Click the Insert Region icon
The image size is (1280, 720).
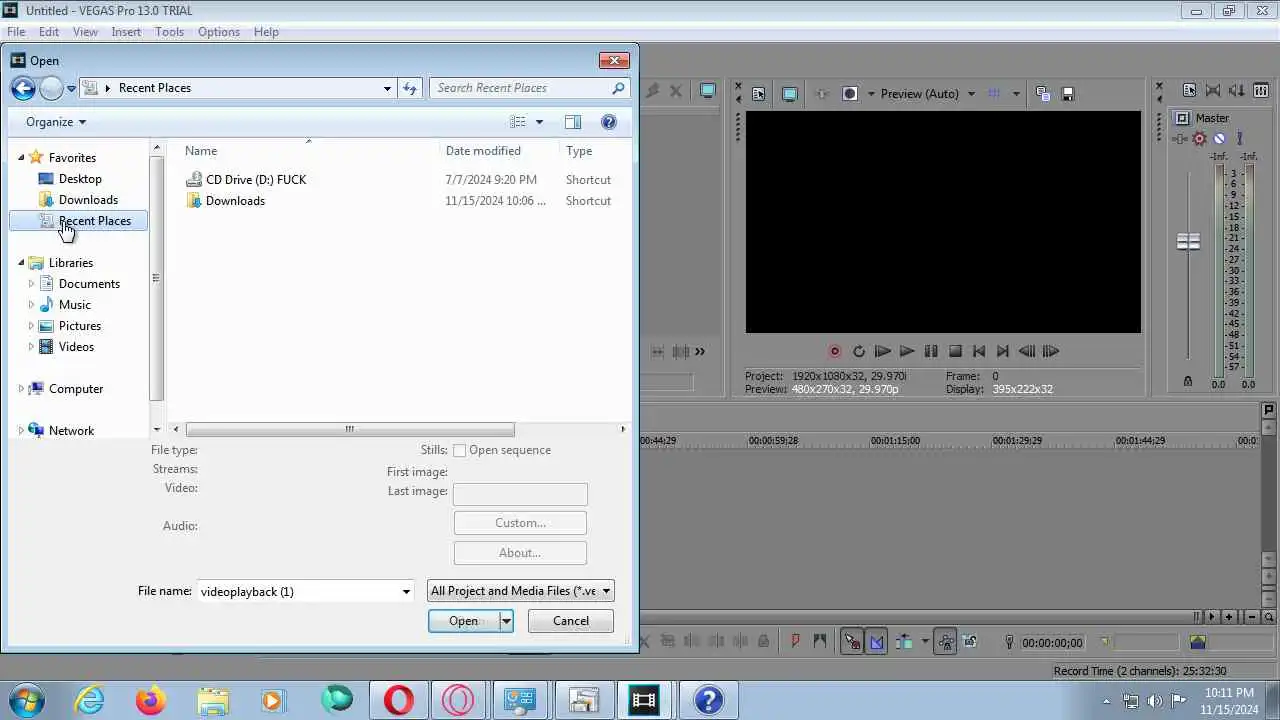click(820, 642)
